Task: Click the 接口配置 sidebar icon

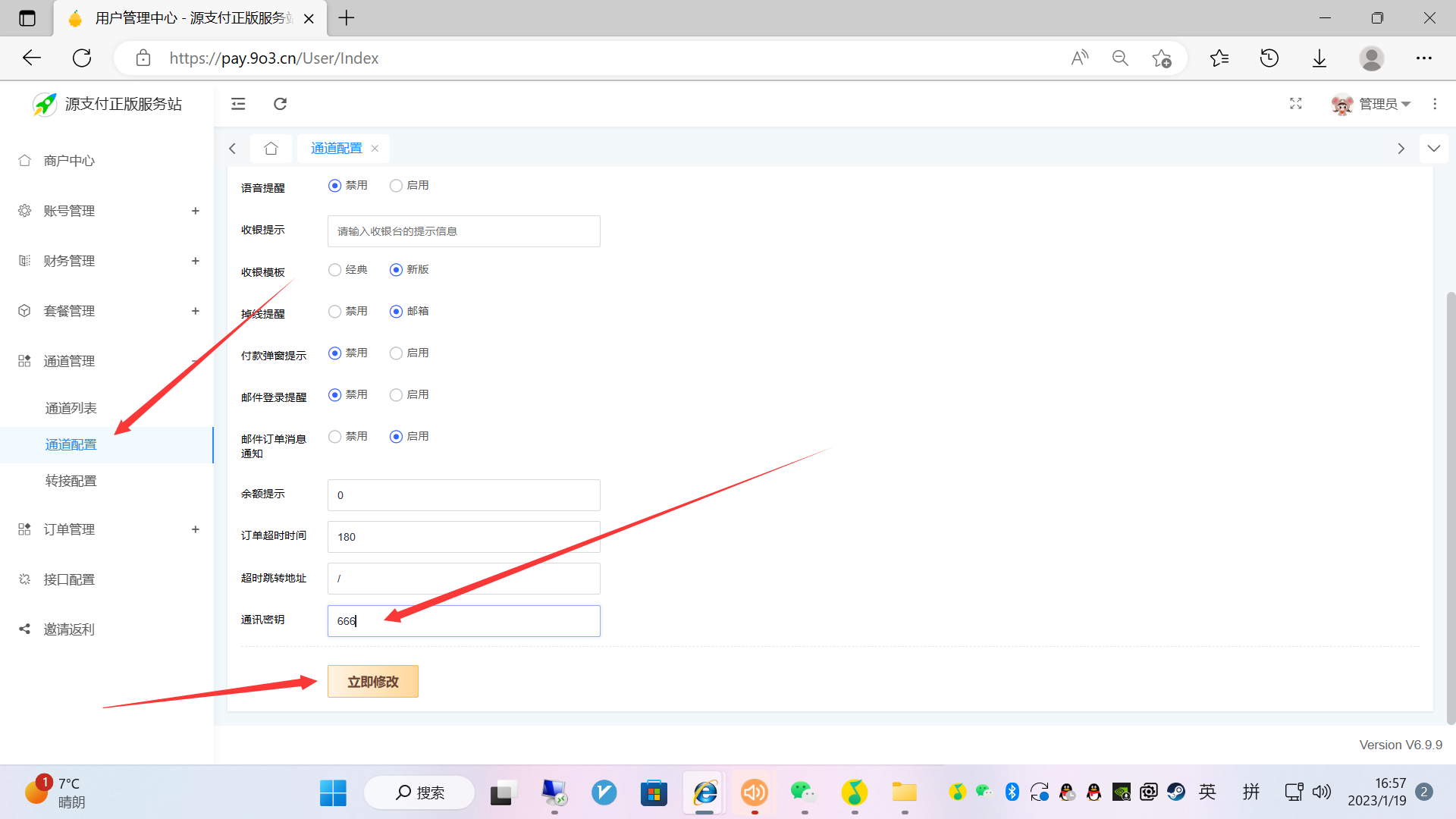Action: [x=25, y=578]
